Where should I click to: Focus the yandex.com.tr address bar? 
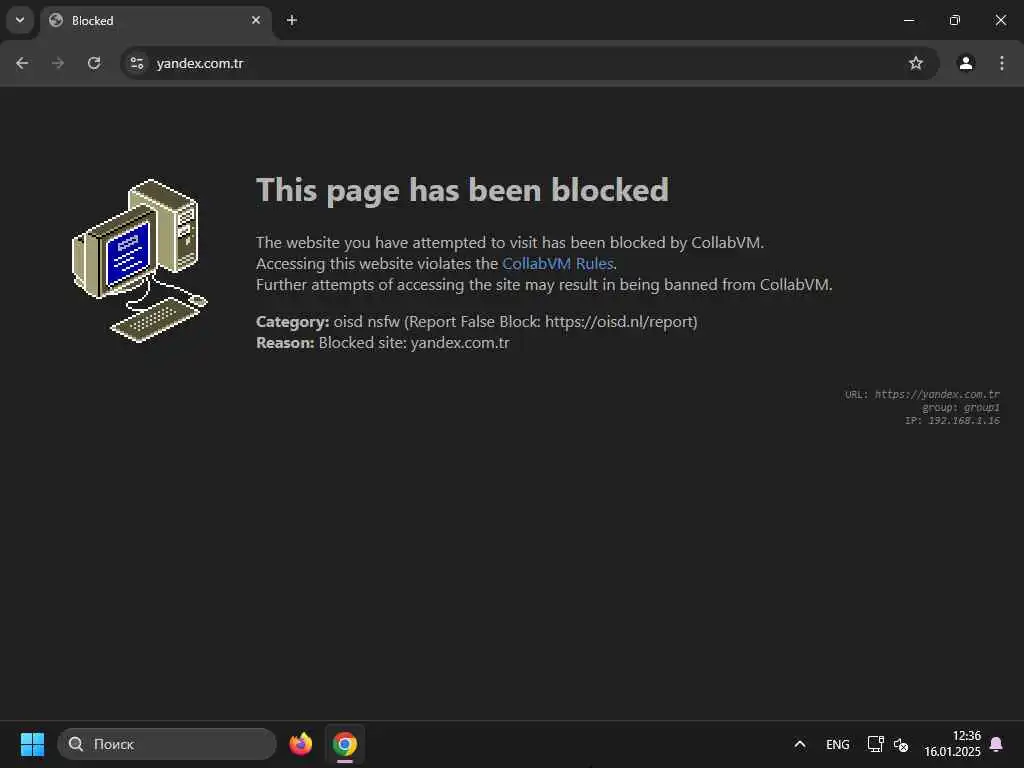click(x=530, y=63)
